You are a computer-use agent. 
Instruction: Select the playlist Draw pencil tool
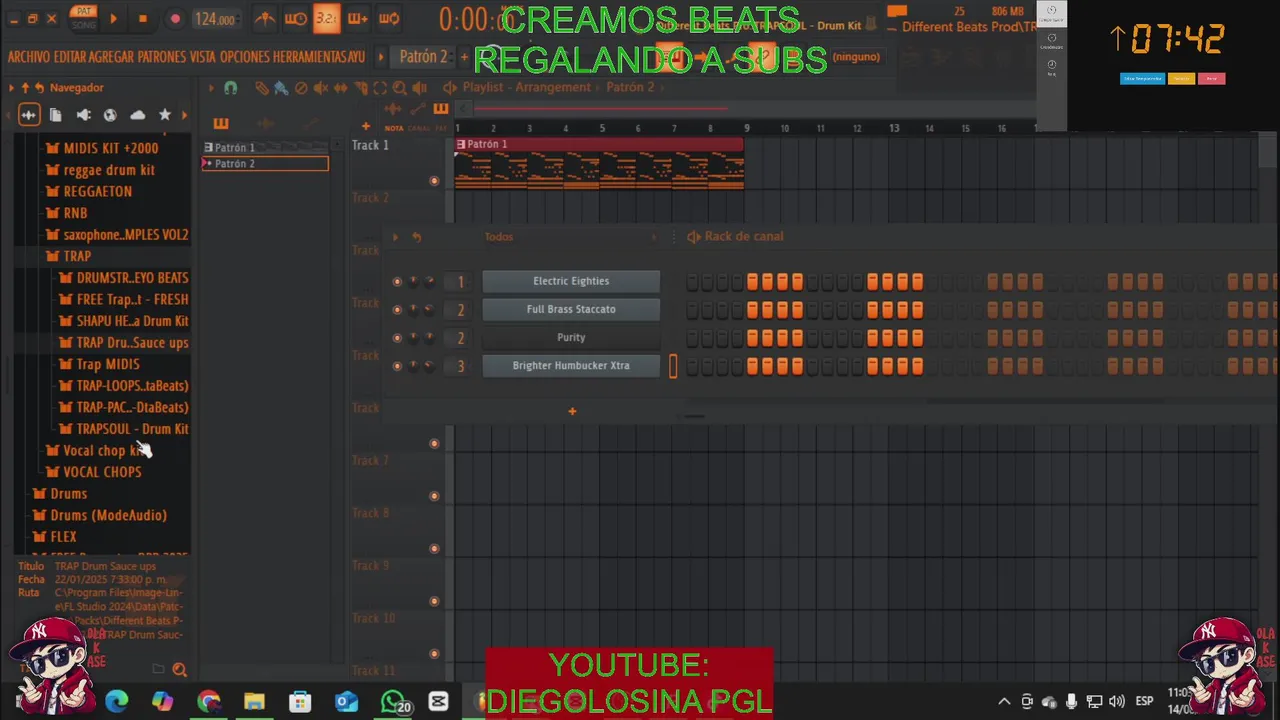click(x=261, y=88)
